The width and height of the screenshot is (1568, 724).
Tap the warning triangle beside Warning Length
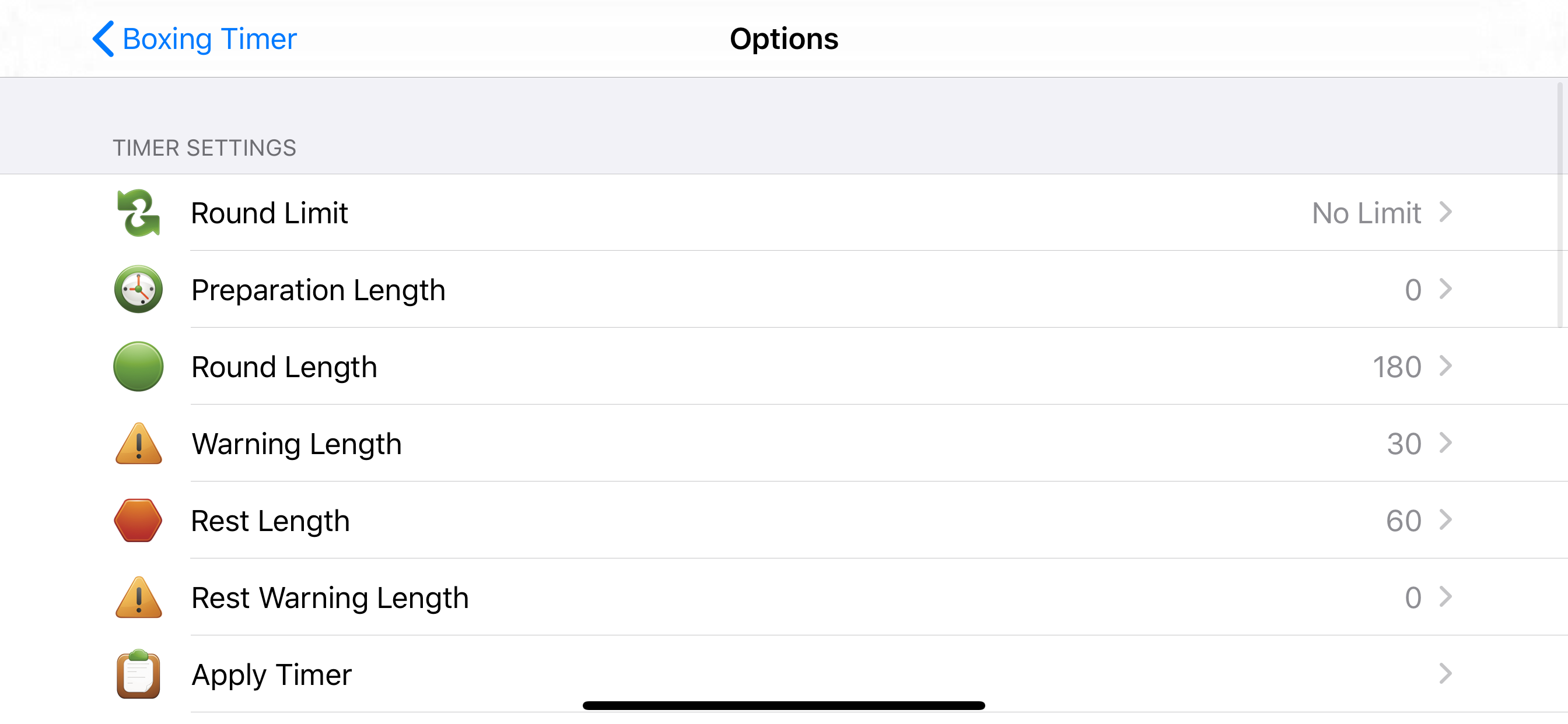[138, 444]
